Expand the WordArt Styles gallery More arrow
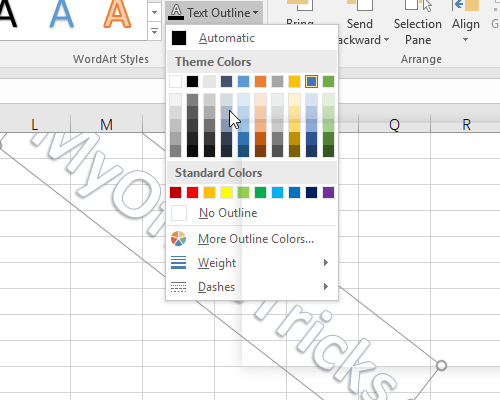Viewport: 500px width, 400px height. pos(154,32)
